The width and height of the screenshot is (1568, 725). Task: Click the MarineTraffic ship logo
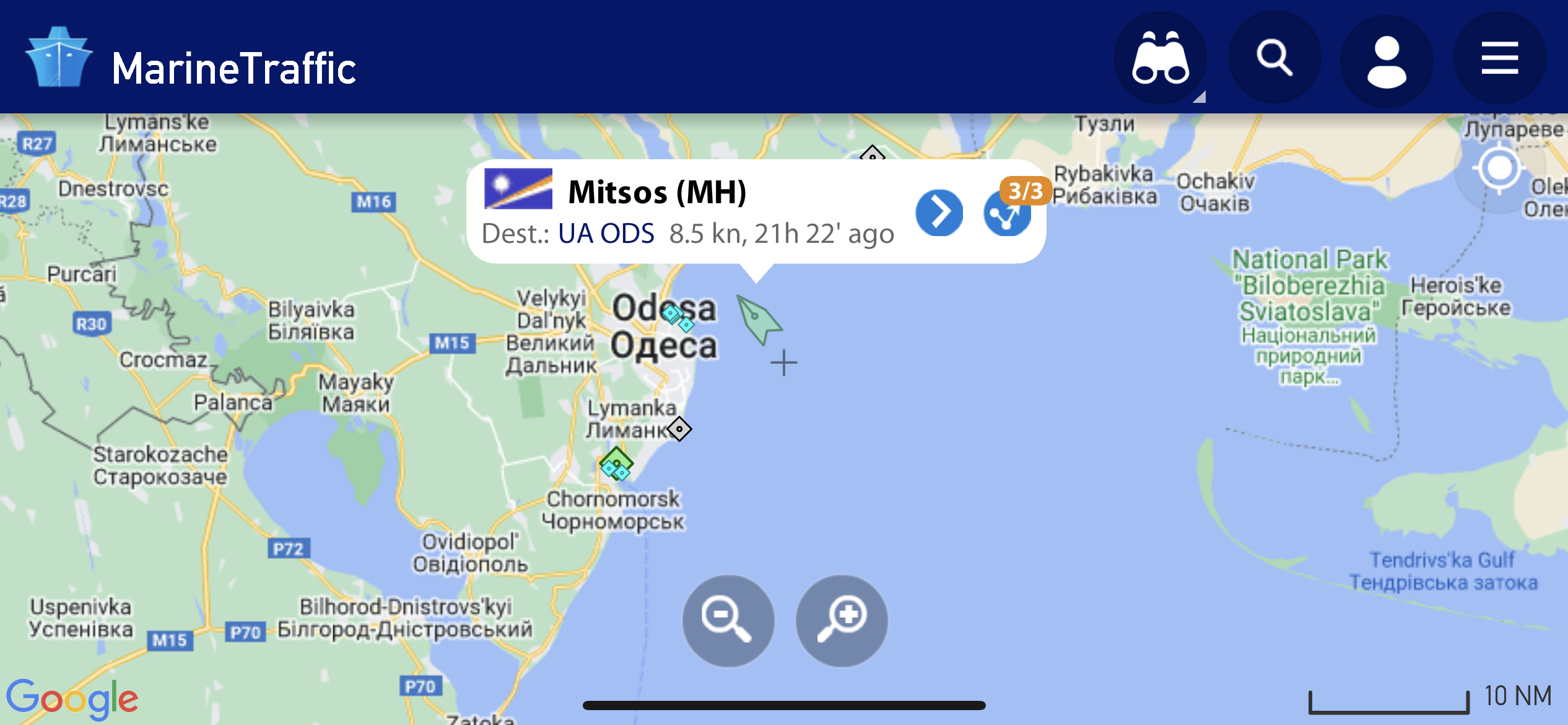(x=59, y=57)
